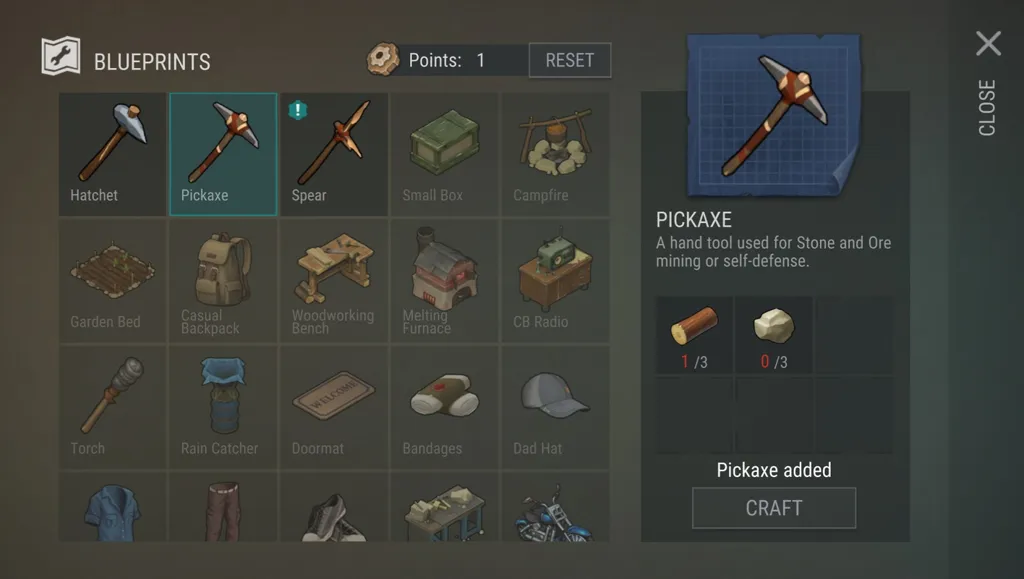Select the Garden Bed blueprint

[x=112, y=281]
